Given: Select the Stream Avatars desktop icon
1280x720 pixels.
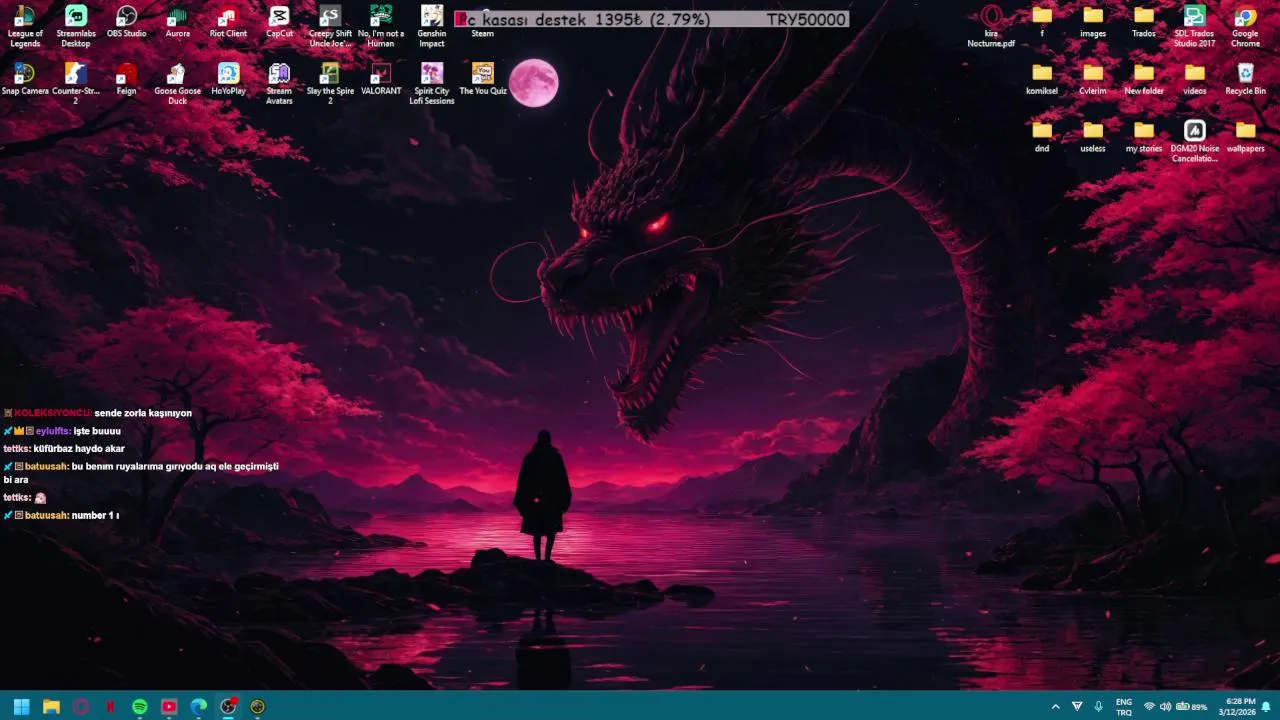Looking at the screenshot, I should click(279, 84).
